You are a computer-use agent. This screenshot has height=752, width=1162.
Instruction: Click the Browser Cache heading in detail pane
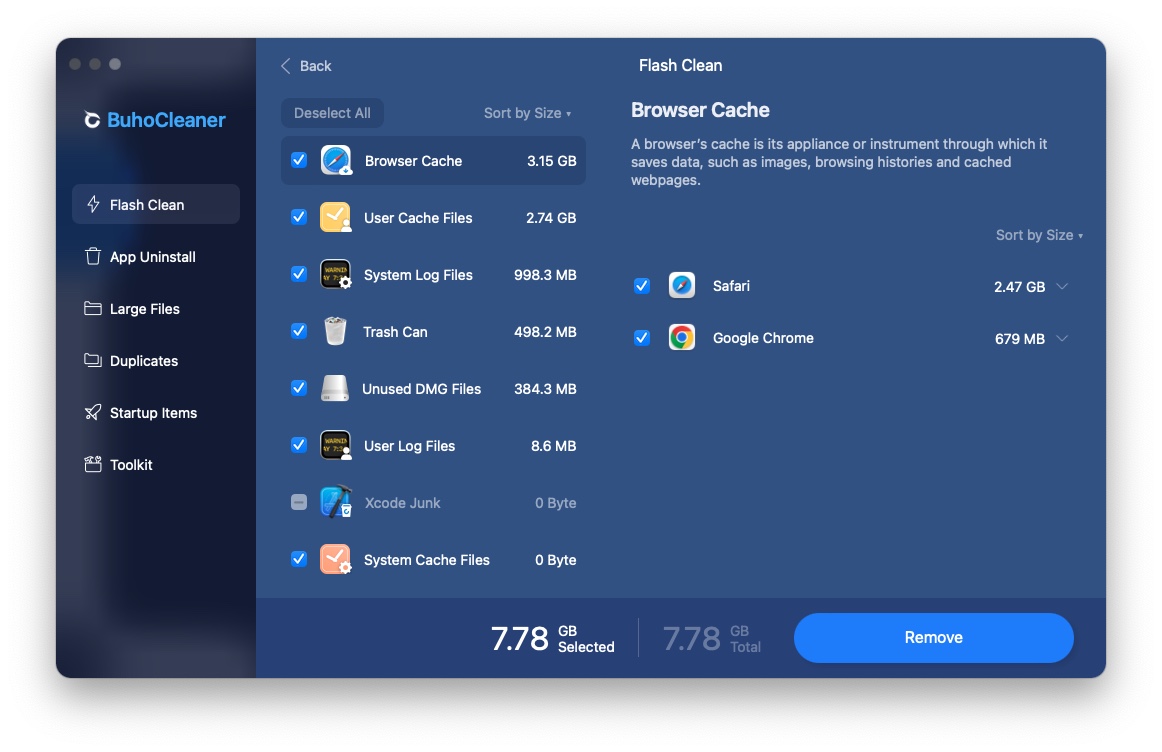(x=700, y=110)
